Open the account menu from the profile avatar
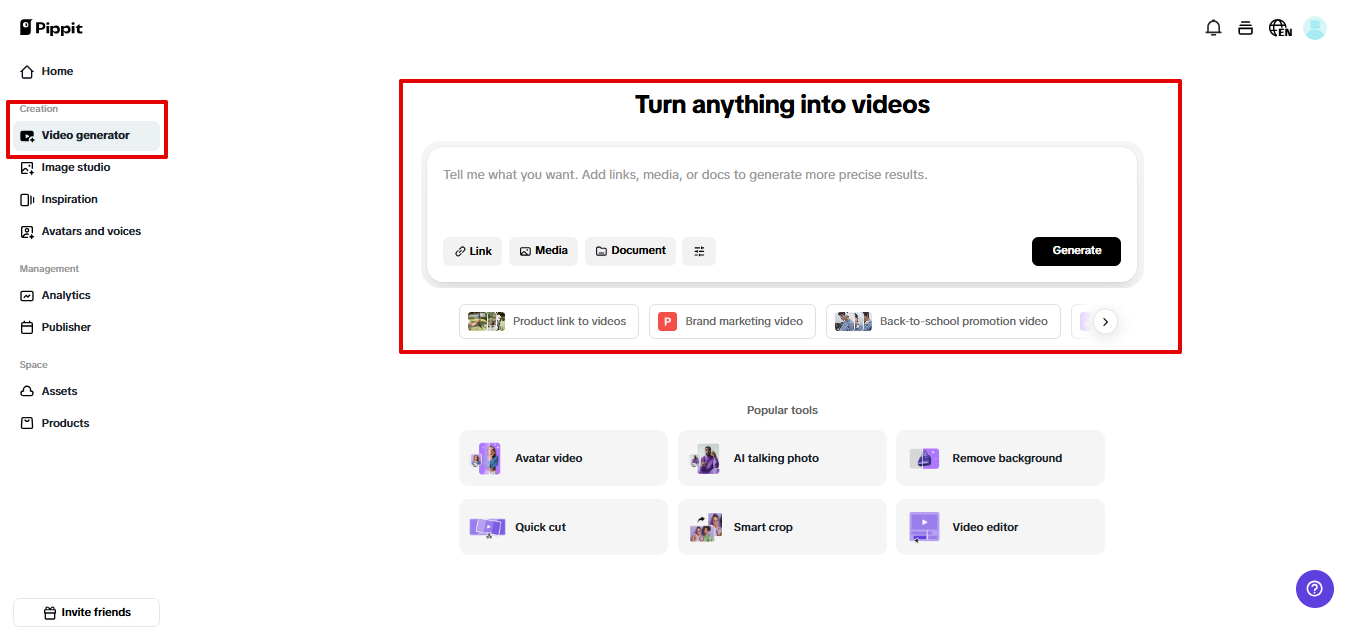This screenshot has height=638, width=1365. pos(1314,27)
